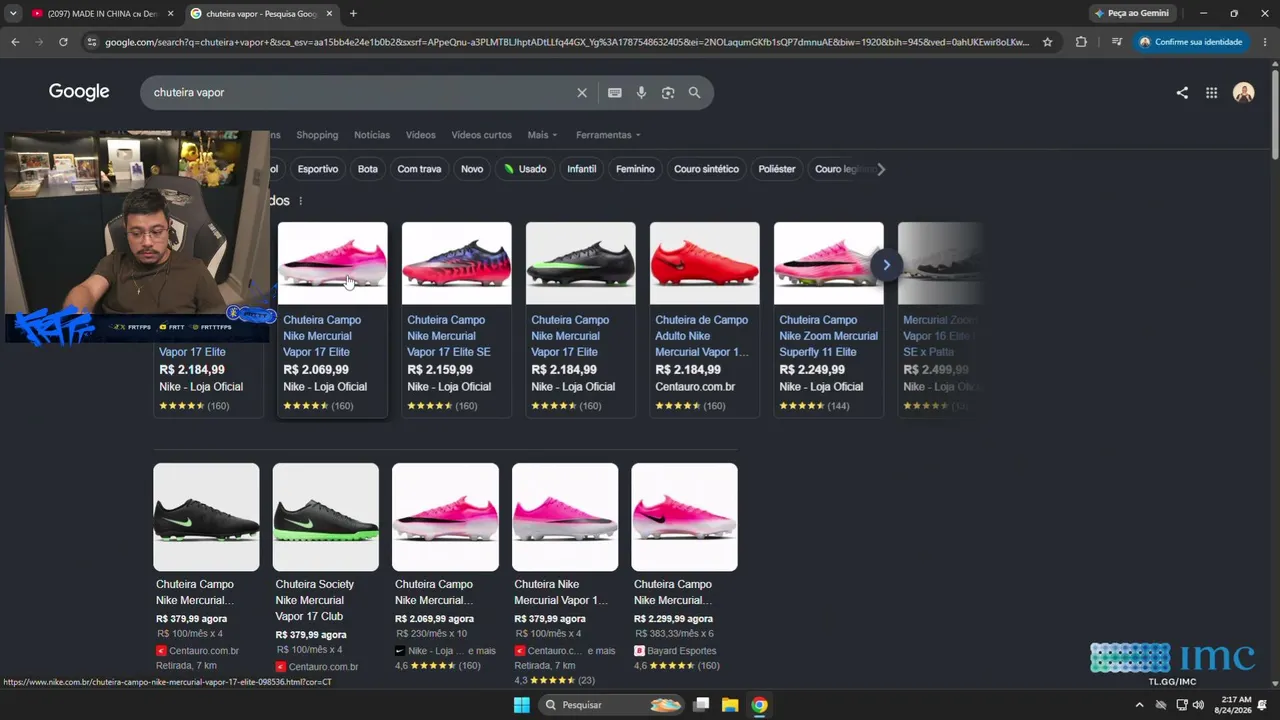This screenshot has width=1280, height=720.
Task: Click the taskbar Pesquisar search box
Action: pos(611,705)
